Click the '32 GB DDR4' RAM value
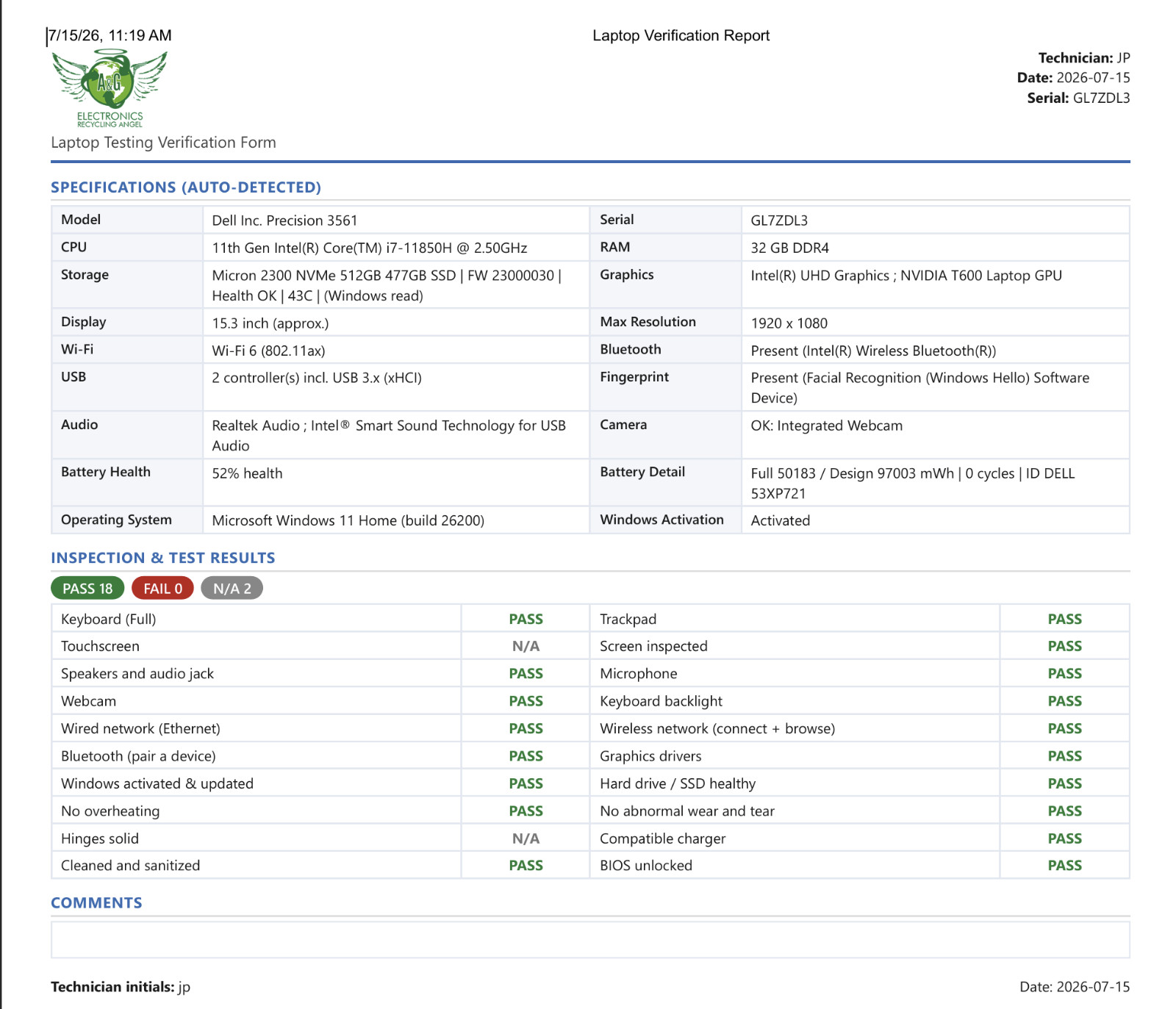Screen dimensions: 1176x1009 [789, 248]
